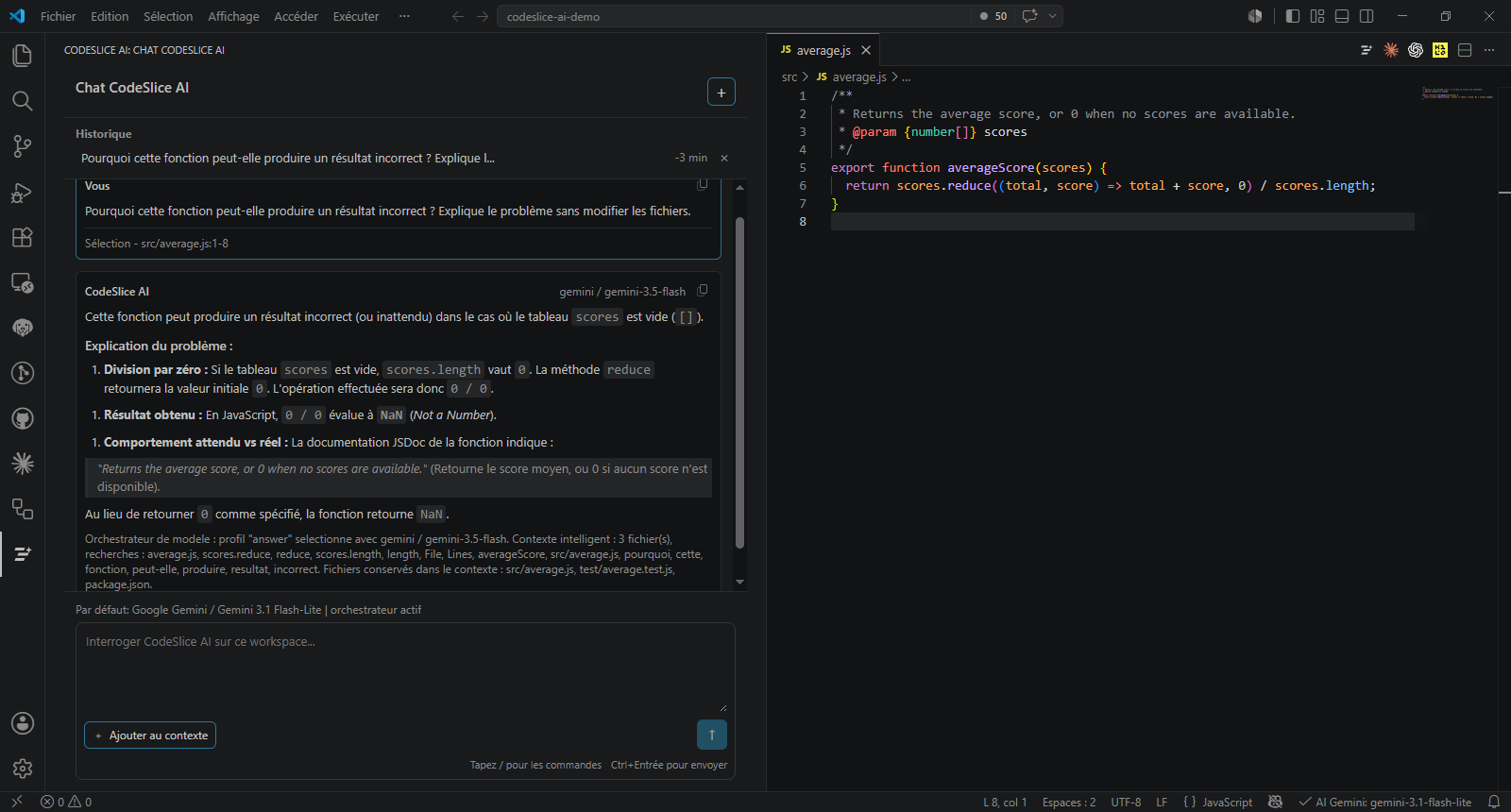Change the 'LF' end of line sequence
1511x812 pixels.
[1162, 803]
